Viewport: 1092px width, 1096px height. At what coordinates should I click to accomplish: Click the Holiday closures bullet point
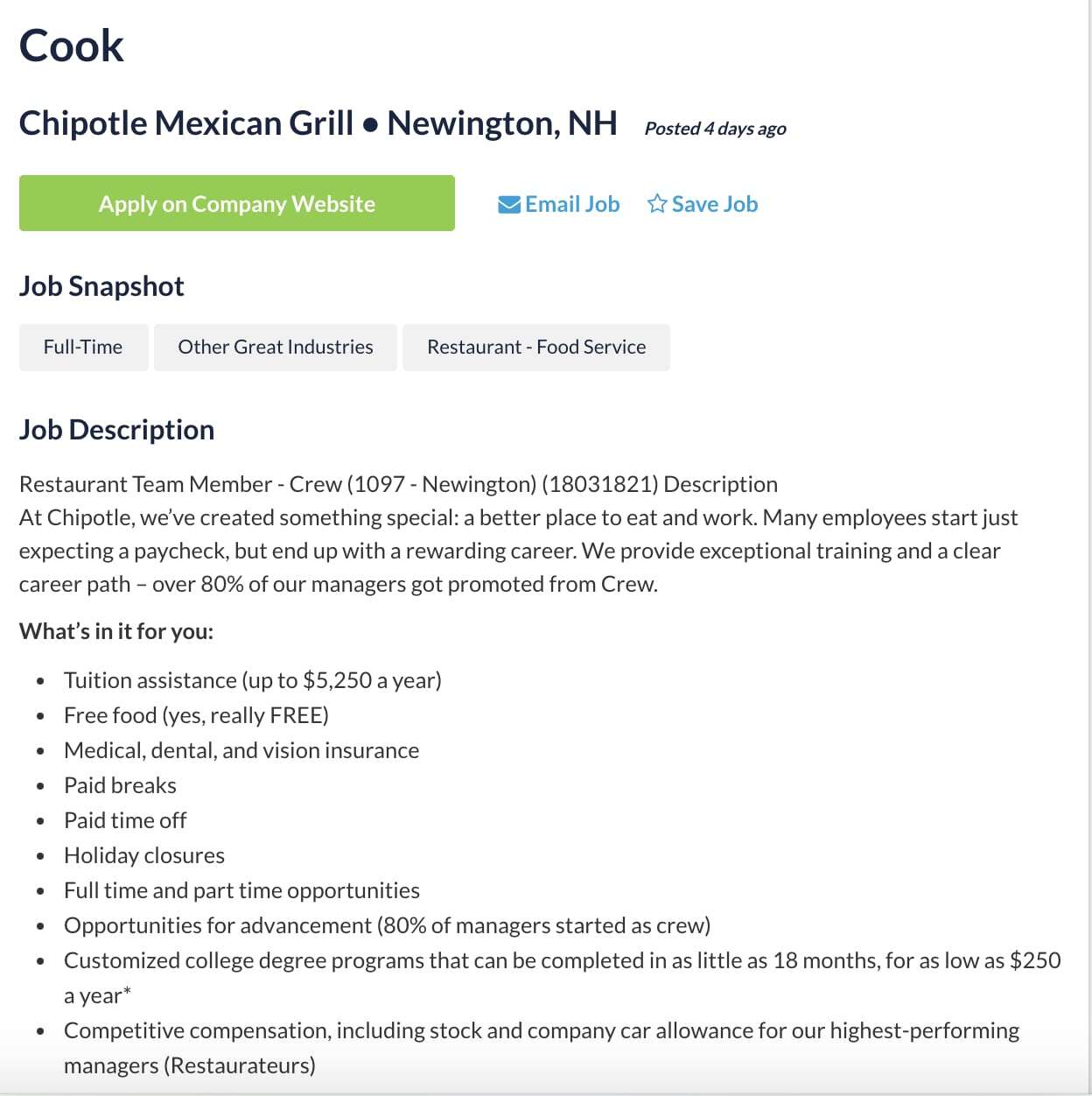143,855
